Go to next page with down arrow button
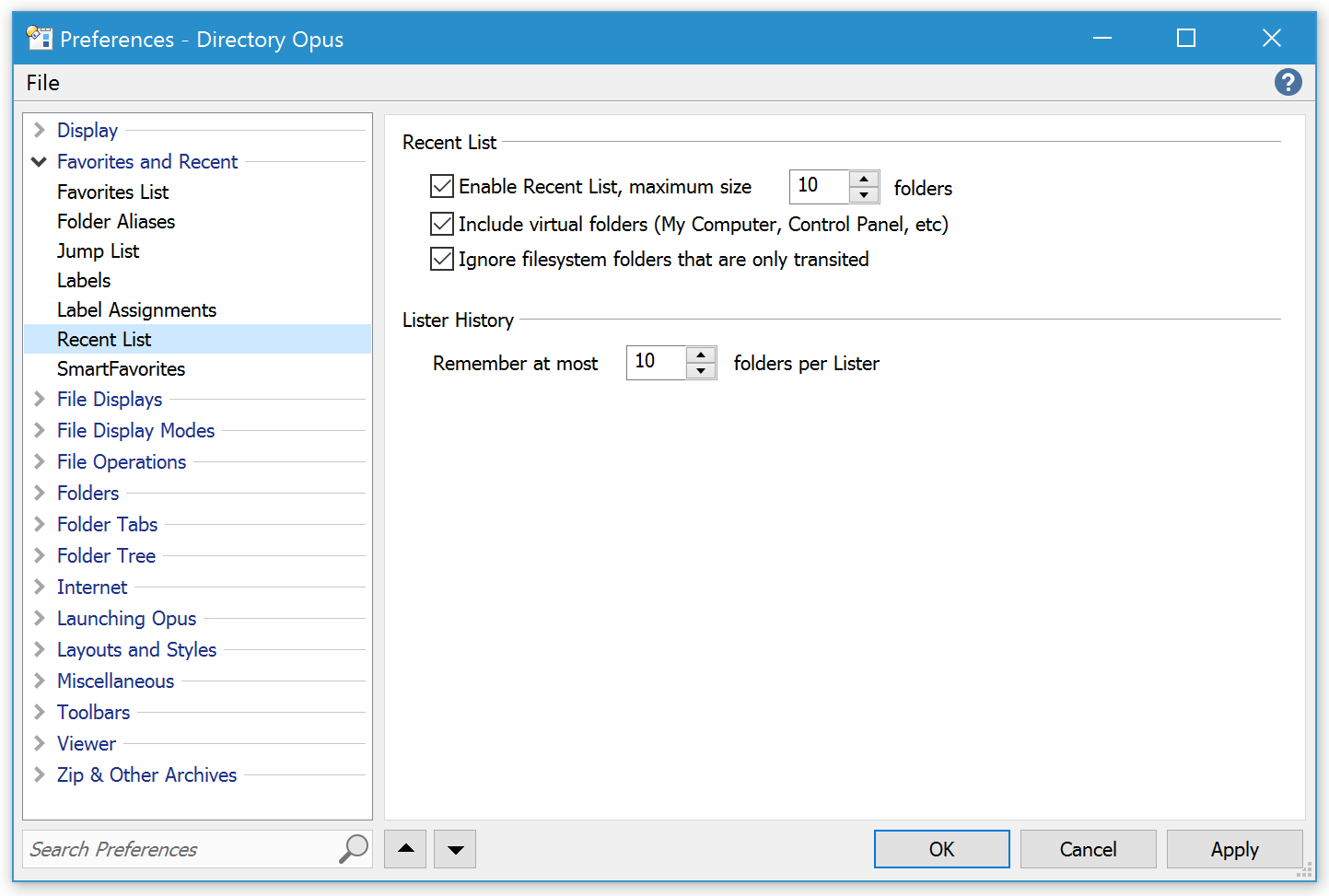 tap(455, 849)
